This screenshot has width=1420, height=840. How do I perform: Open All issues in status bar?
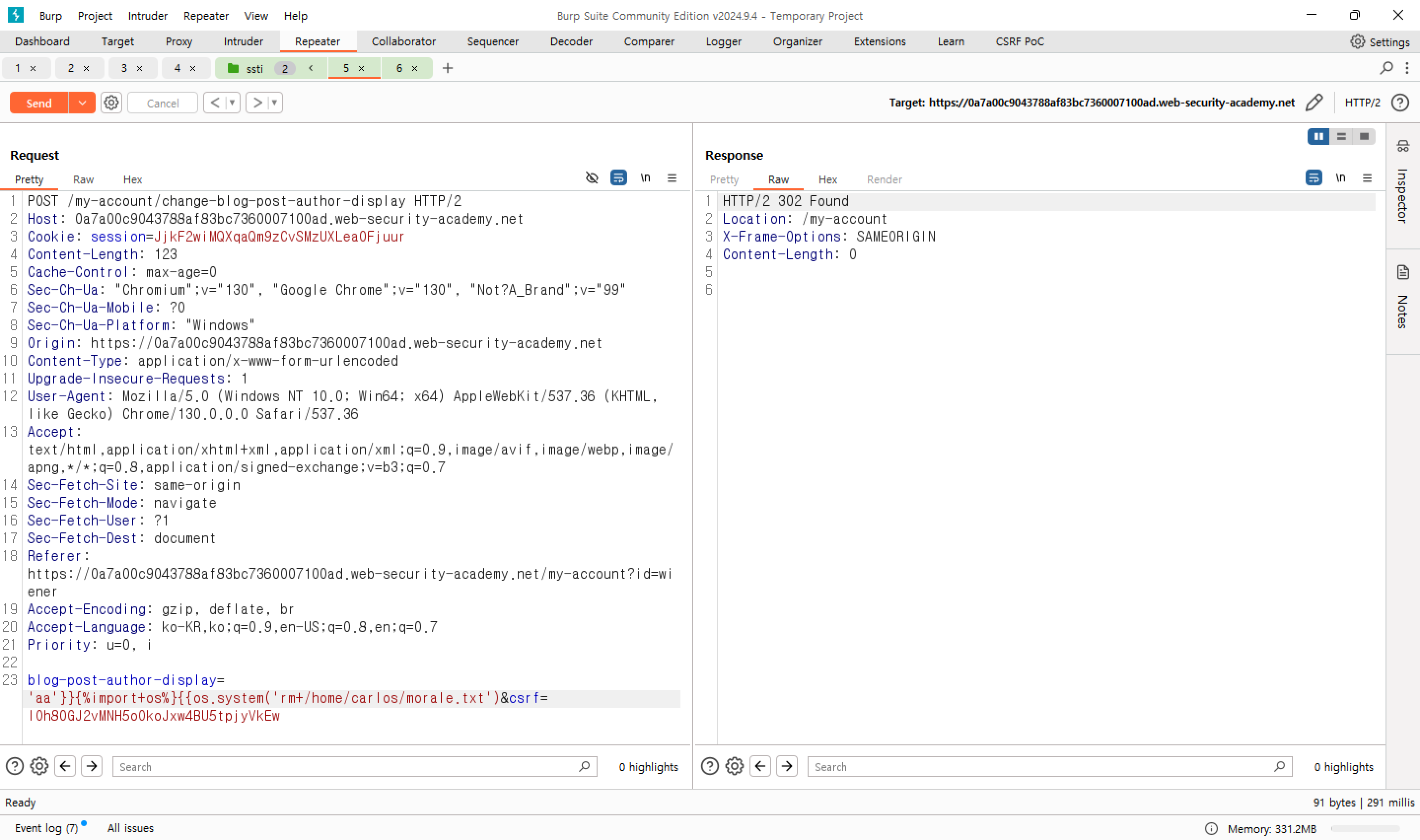pos(130,828)
